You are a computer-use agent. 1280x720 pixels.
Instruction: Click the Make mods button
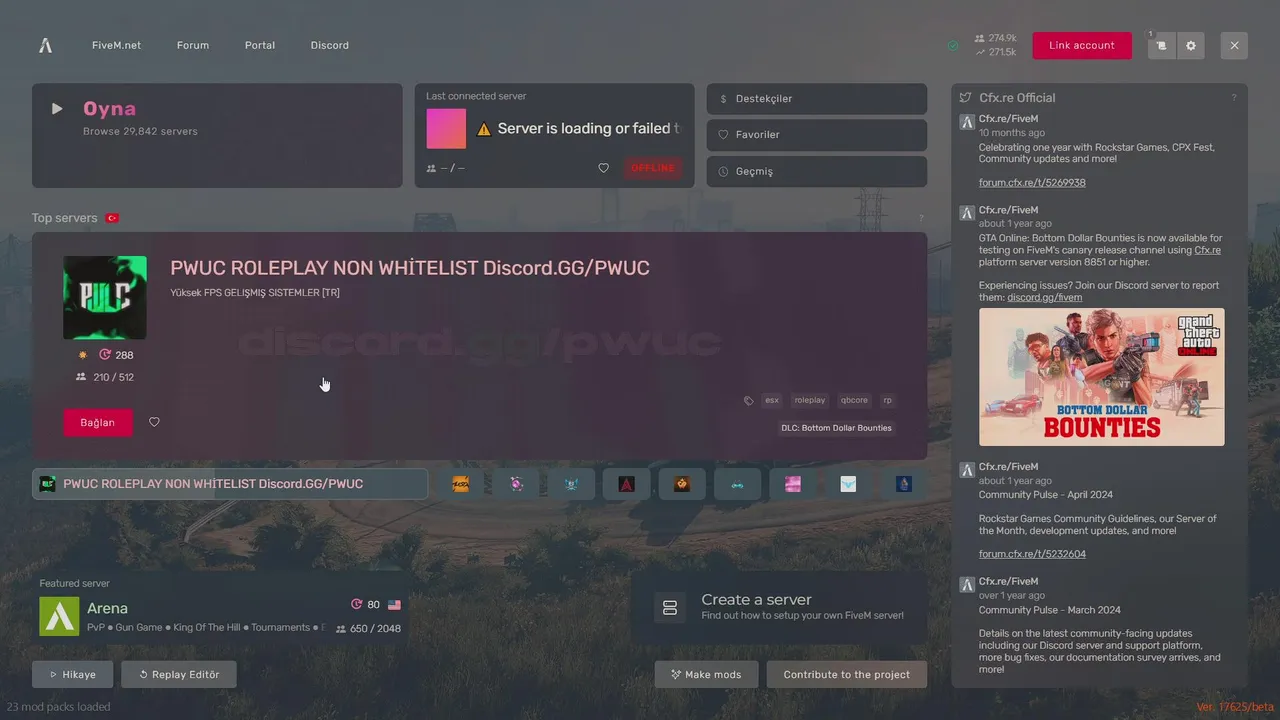[706, 675]
